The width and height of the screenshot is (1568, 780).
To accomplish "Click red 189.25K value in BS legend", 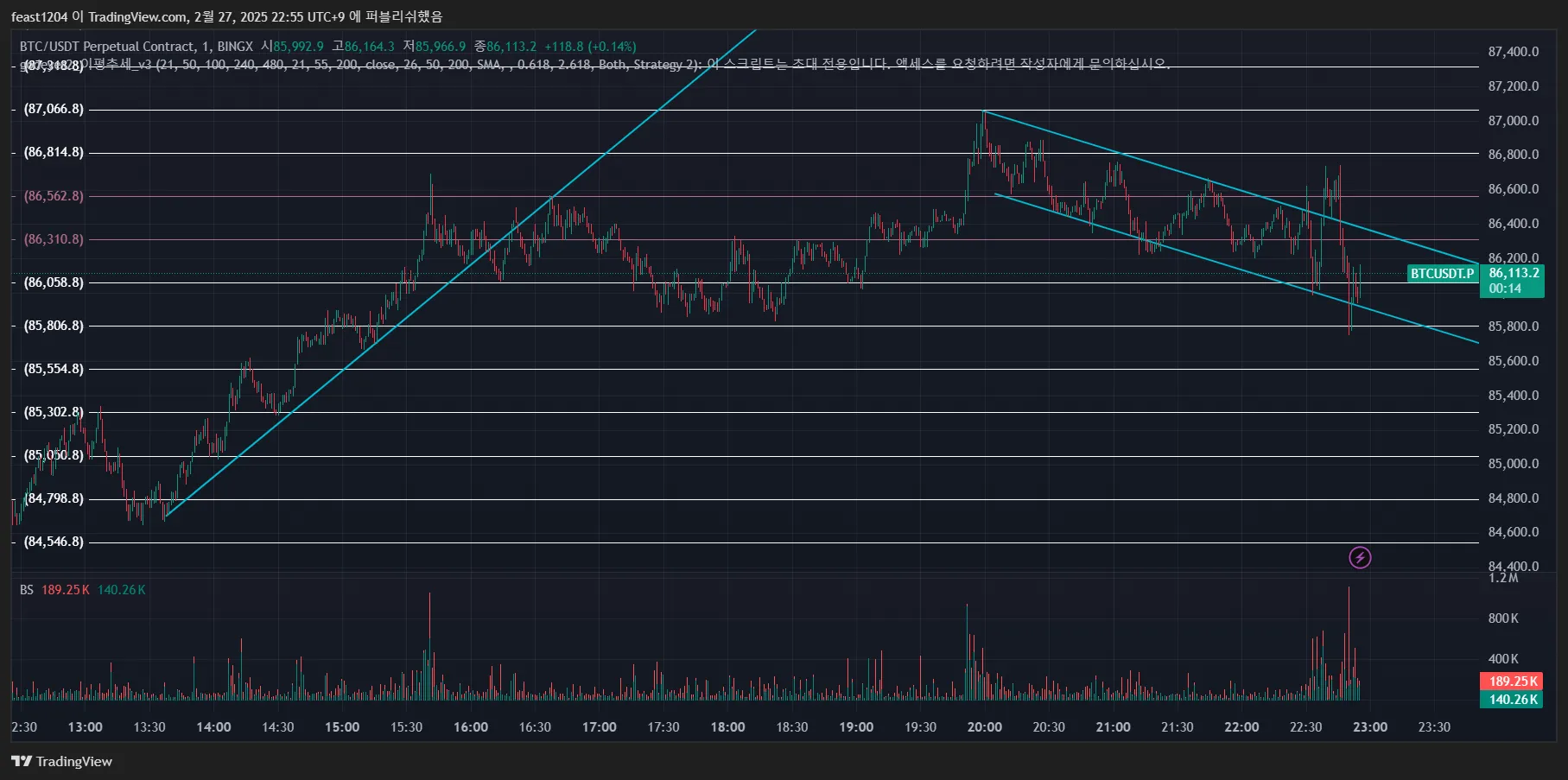I will pyautogui.click(x=66, y=590).
